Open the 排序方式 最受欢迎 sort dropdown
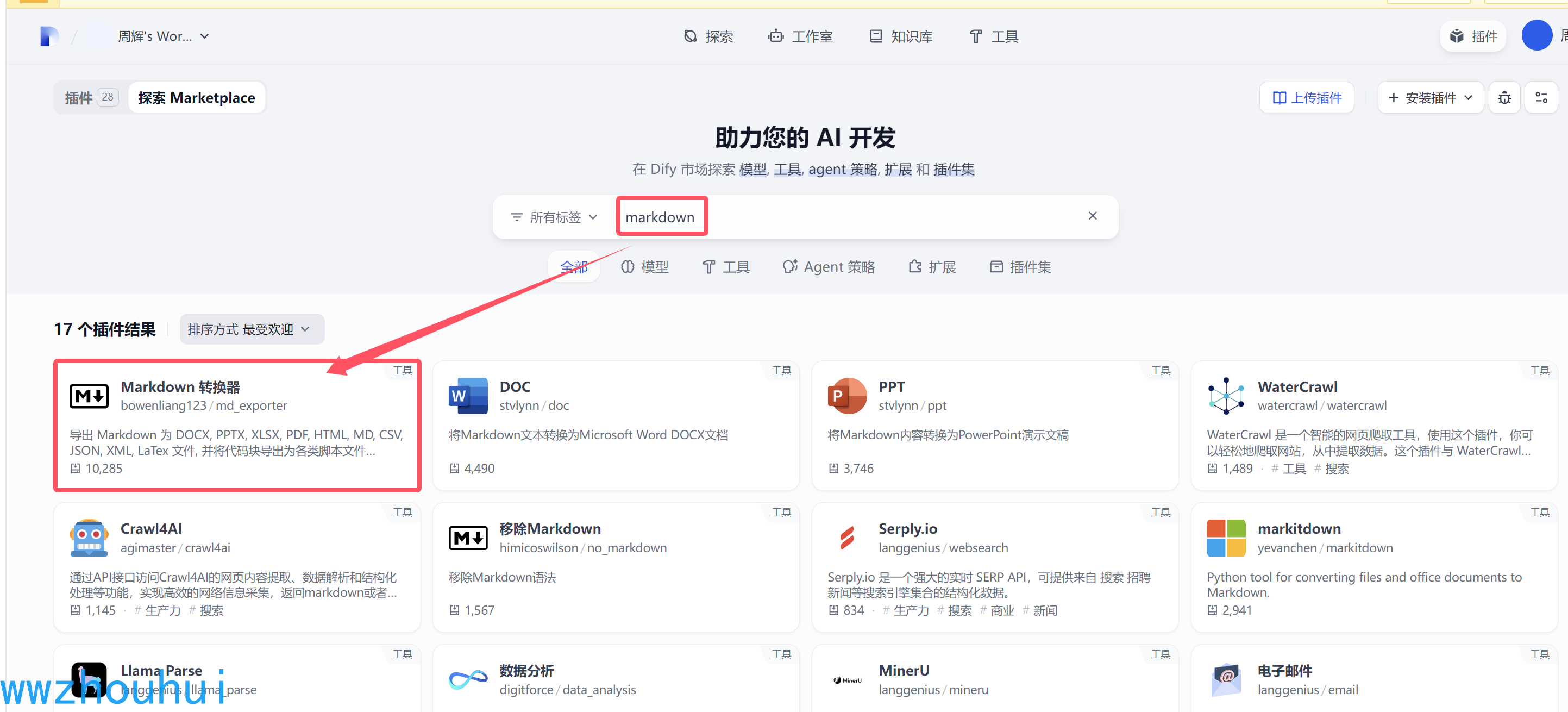1568x712 pixels. pos(251,329)
